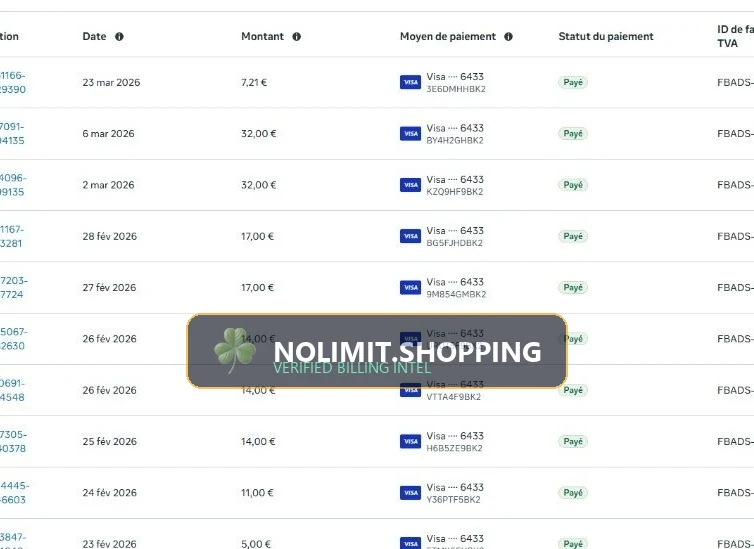Click the Visa logo in the 25 fév 2026 row
Screen dimensions: 754x549
[410, 441]
